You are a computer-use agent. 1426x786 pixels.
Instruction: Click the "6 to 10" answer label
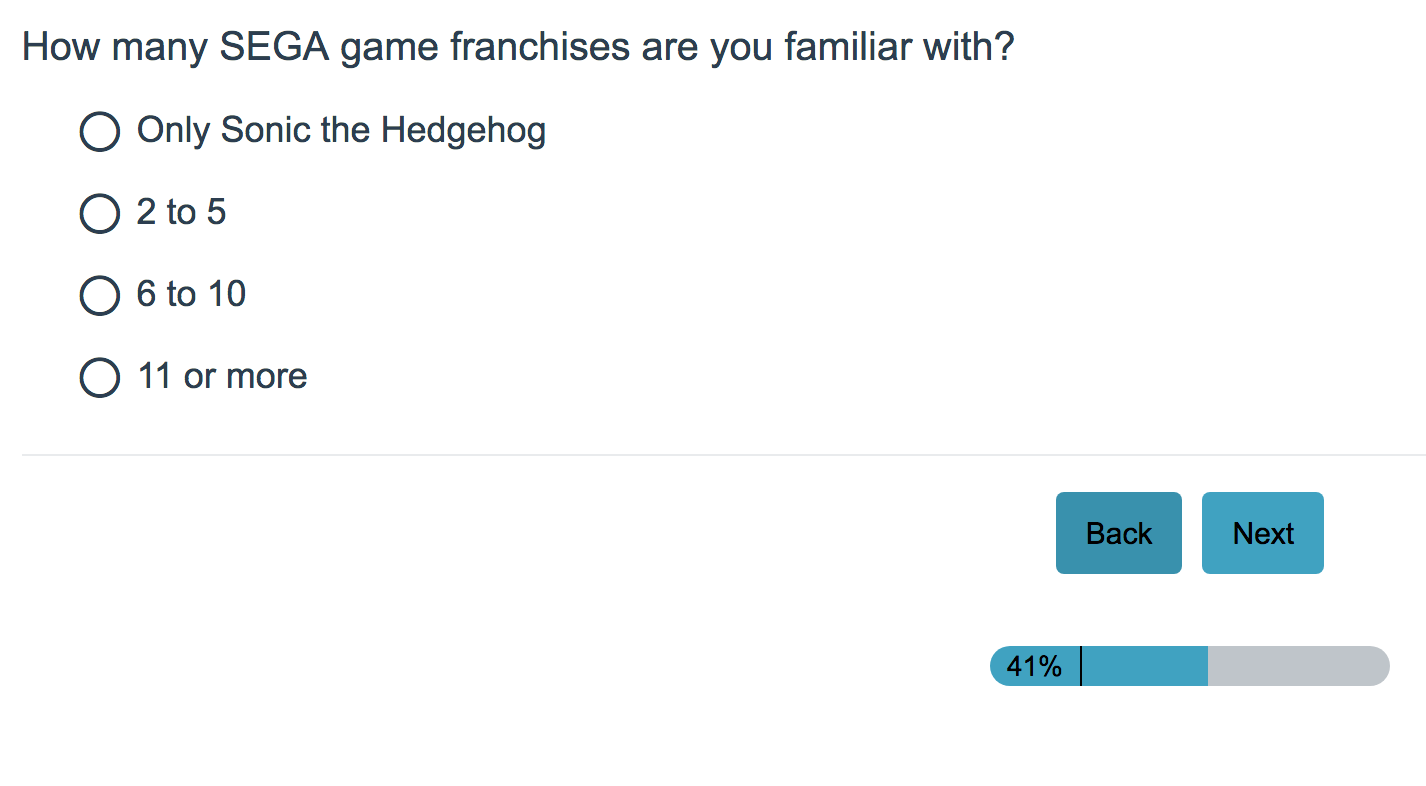pos(191,294)
